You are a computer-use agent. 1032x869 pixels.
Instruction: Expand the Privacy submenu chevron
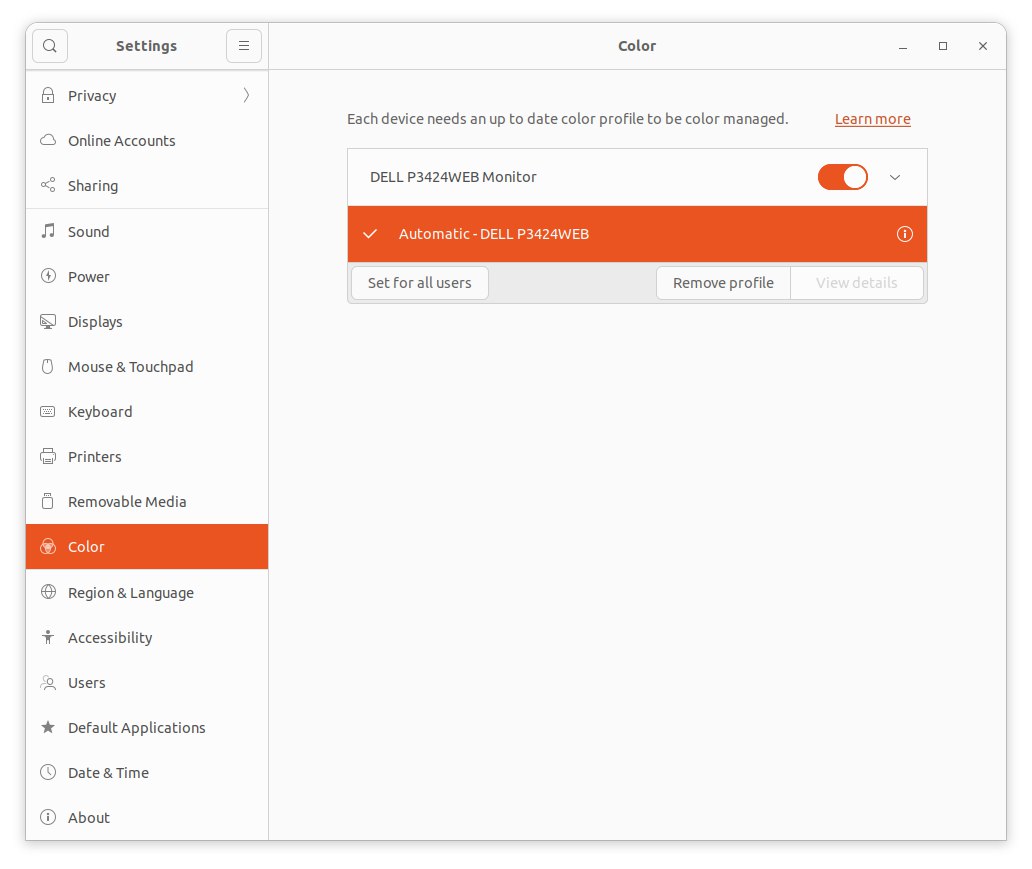click(246, 95)
